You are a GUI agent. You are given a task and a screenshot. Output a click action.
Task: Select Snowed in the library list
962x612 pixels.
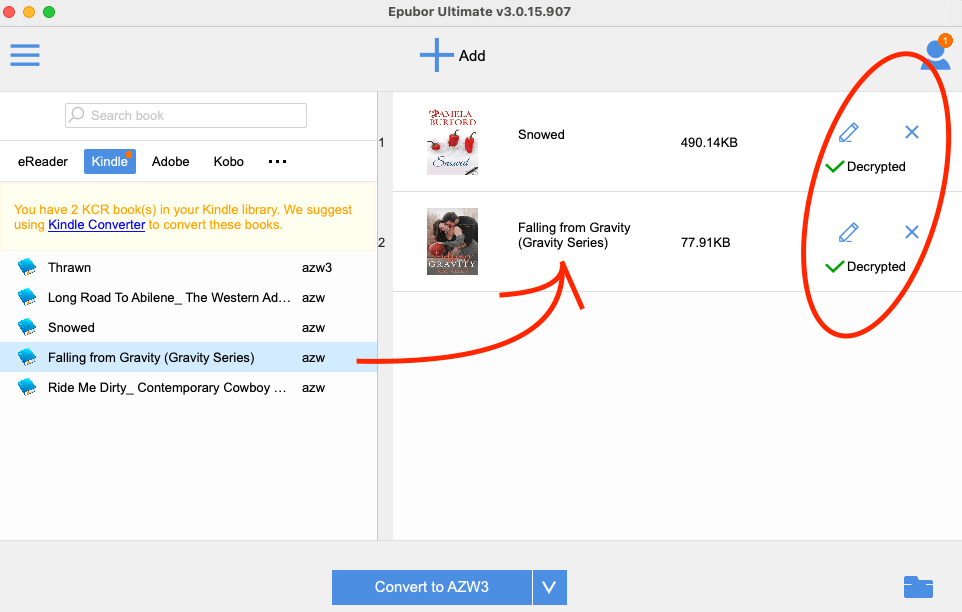pyautogui.click(x=188, y=327)
